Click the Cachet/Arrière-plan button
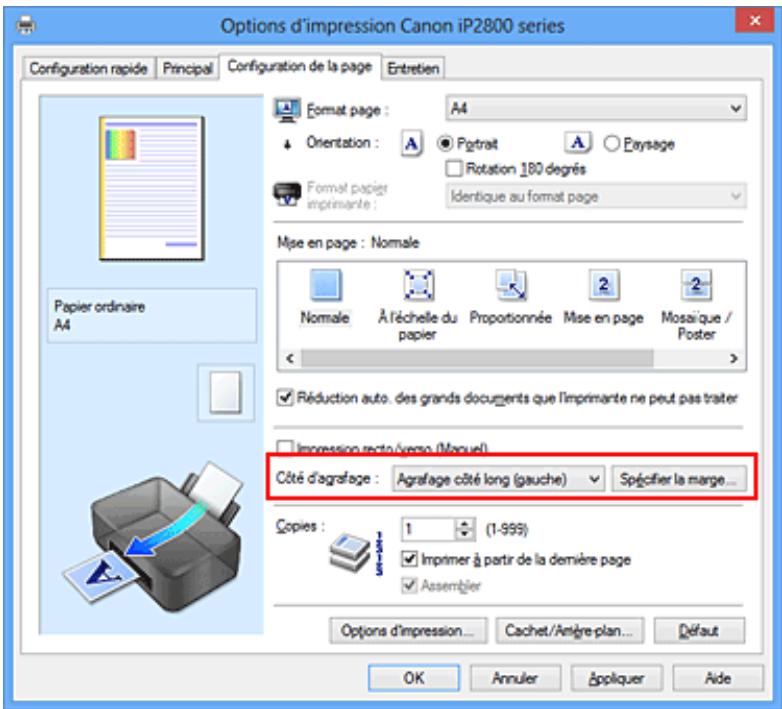Image resolution: width=782 pixels, height=709 pixels. pos(569,631)
